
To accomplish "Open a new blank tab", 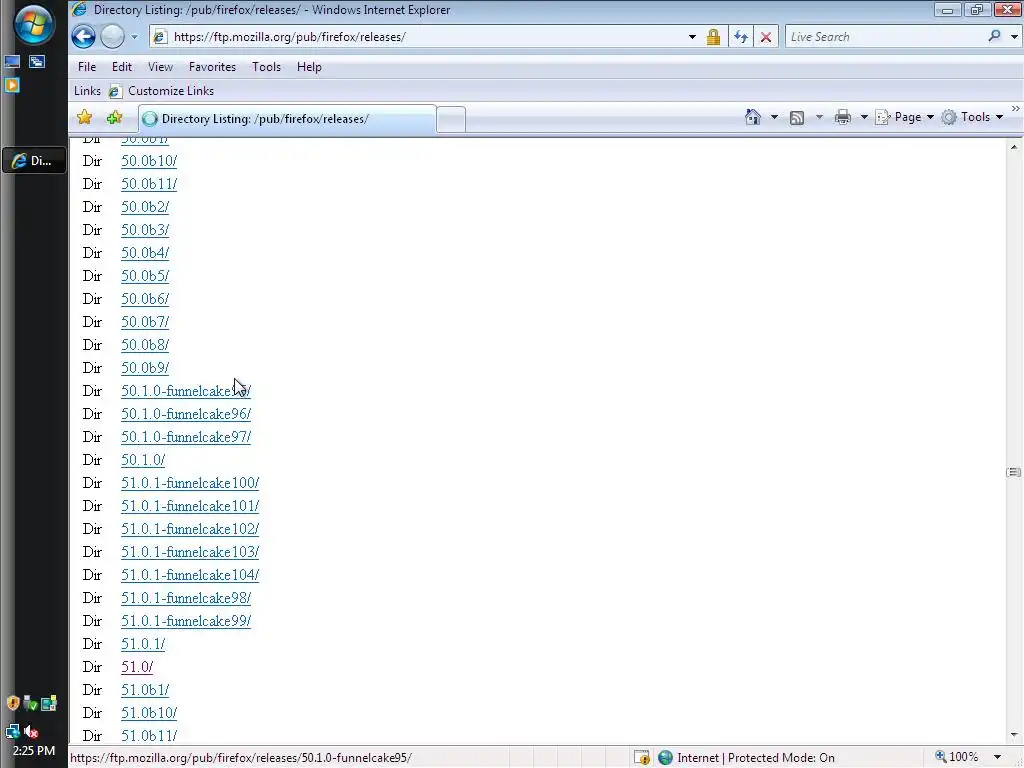I will 451,120.
